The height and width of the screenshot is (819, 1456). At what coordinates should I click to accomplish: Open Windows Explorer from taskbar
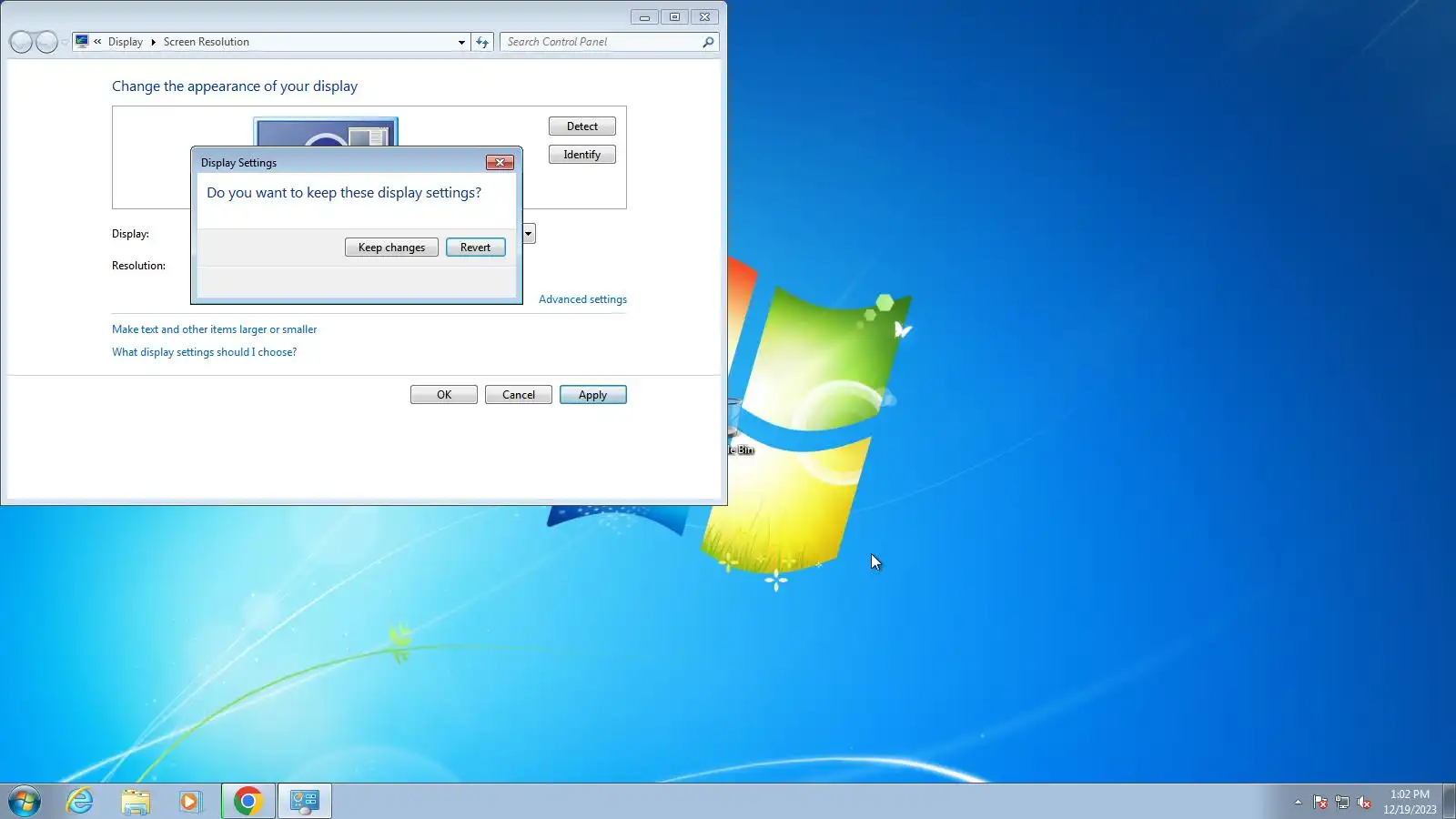[x=136, y=802]
